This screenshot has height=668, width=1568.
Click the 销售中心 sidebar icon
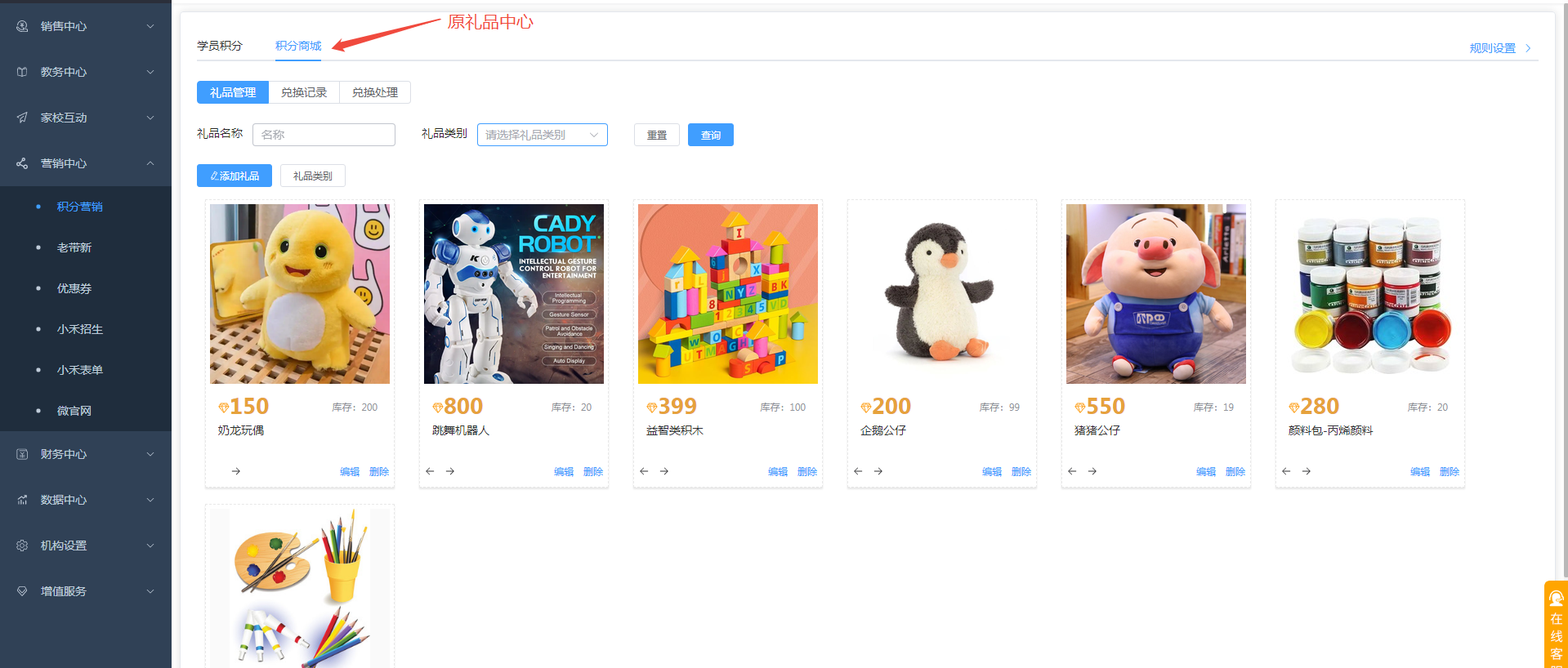tap(22, 26)
